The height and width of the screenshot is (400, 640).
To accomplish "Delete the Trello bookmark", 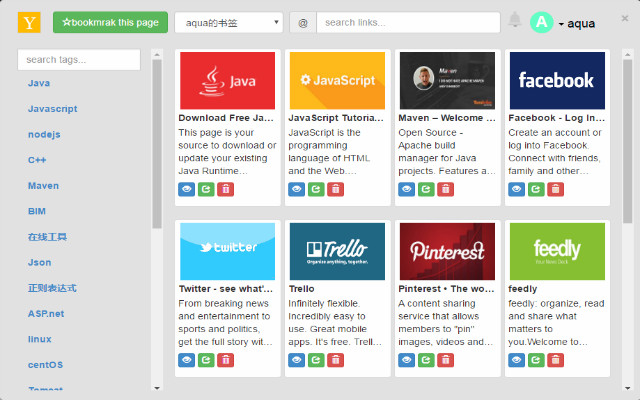I will 336,360.
